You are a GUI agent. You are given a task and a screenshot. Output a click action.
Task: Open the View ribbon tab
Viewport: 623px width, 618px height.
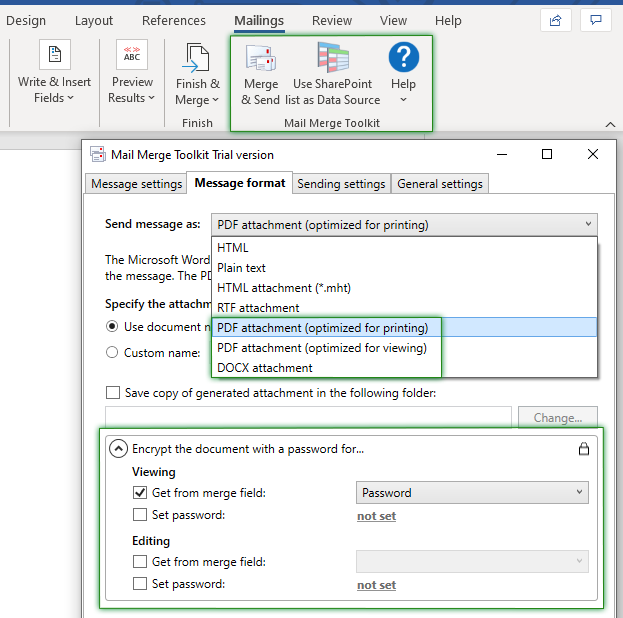(393, 20)
